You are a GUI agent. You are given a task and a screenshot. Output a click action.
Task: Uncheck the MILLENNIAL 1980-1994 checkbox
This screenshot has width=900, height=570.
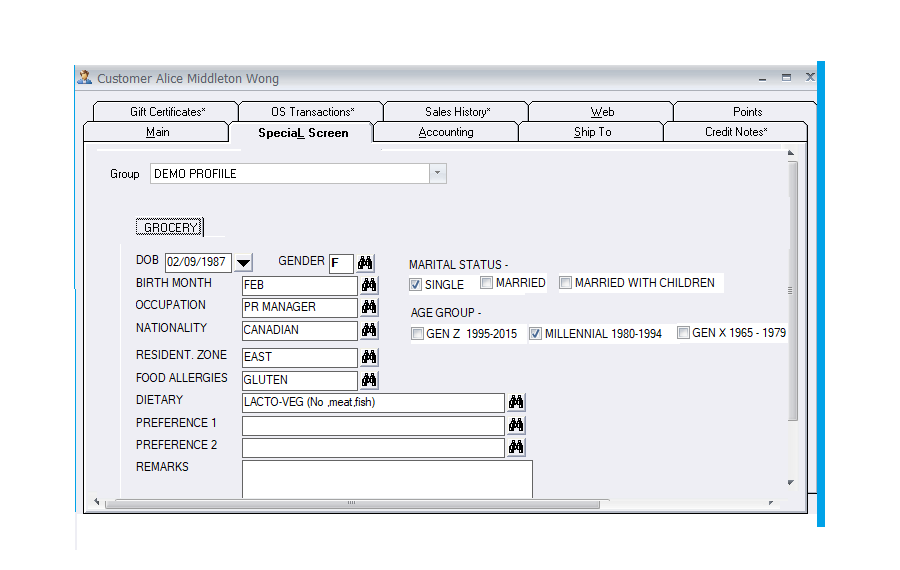point(536,334)
